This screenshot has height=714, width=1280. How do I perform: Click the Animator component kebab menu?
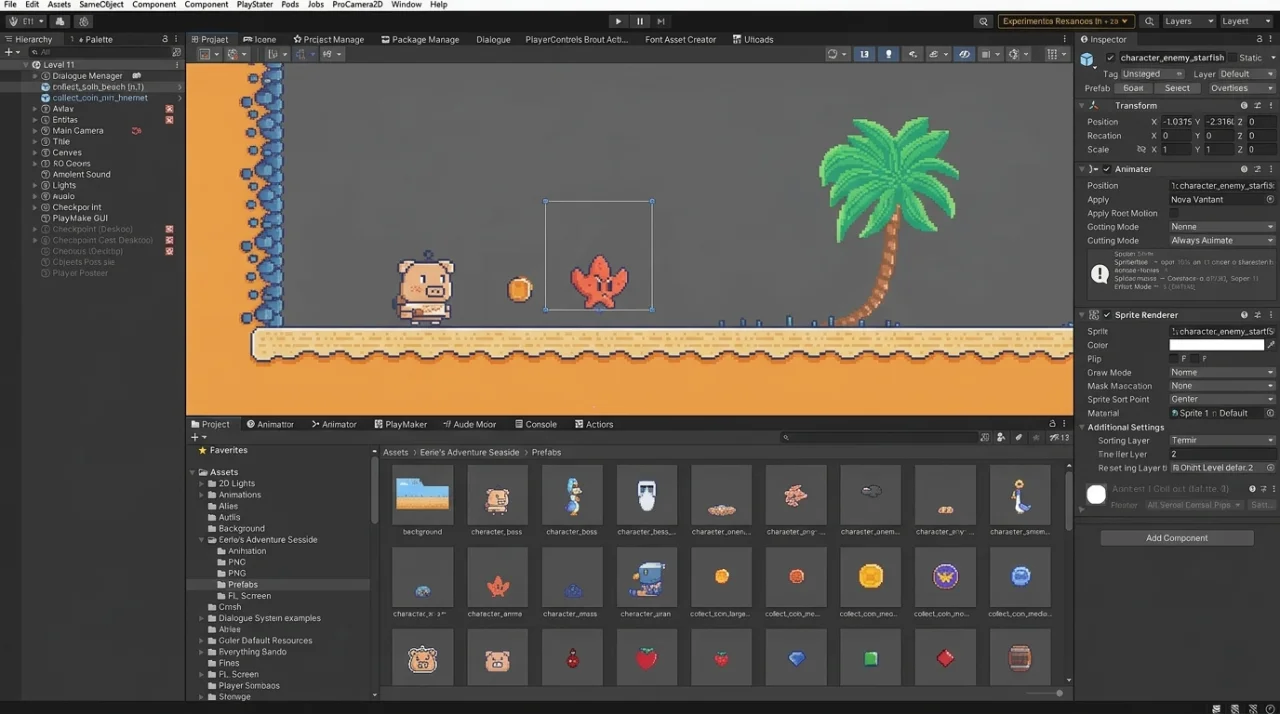click(1270, 169)
